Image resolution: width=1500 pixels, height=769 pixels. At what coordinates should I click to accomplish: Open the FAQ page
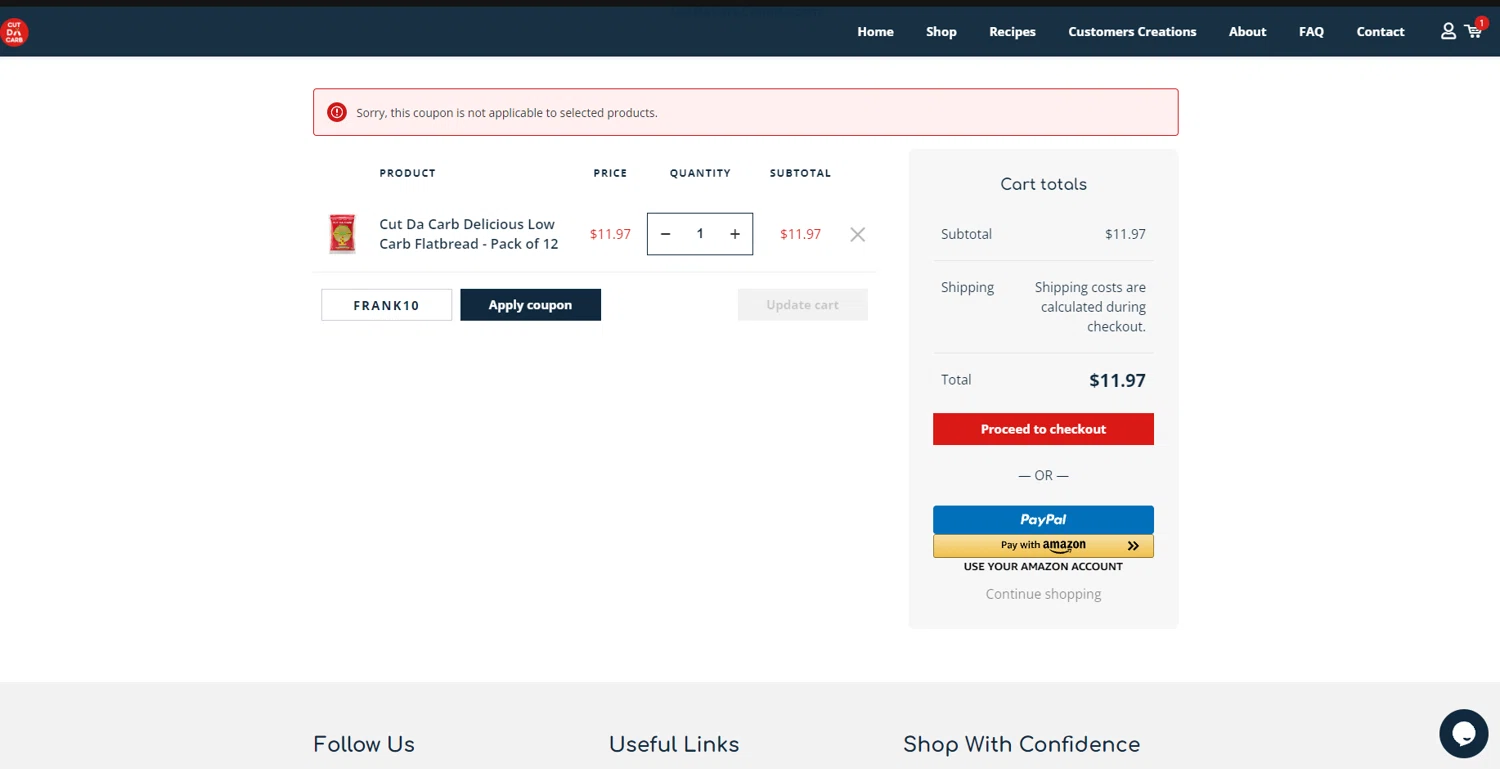(x=1311, y=32)
